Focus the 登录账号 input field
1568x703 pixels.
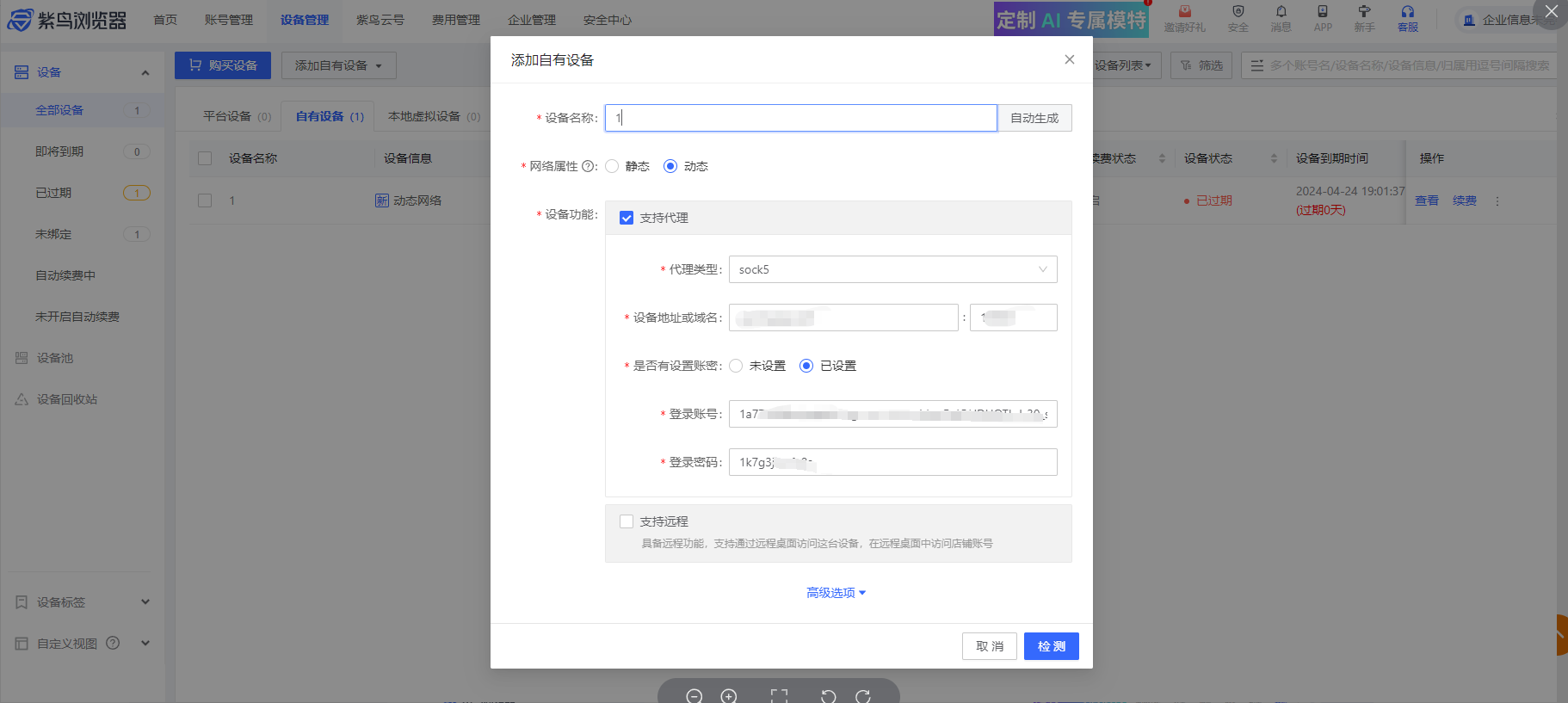pyautogui.click(x=892, y=414)
